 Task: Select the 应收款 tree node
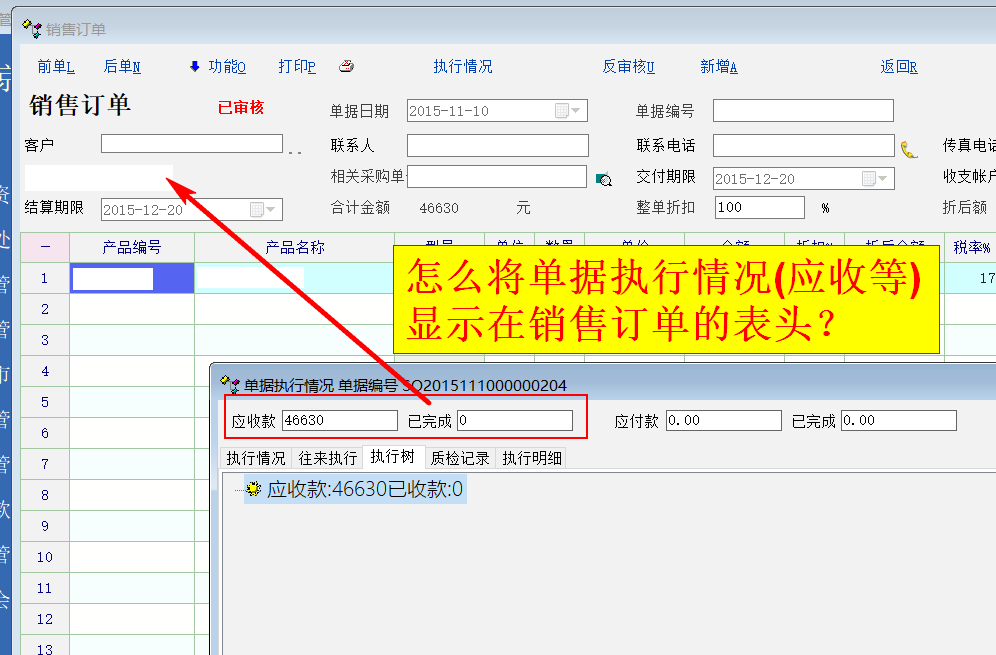[364, 490]
